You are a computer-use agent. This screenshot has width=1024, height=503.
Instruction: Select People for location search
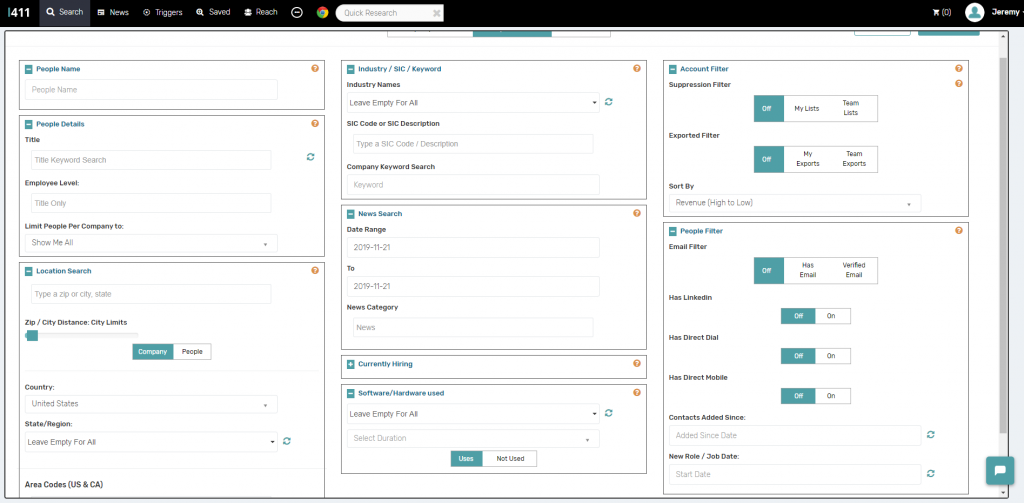(192, 352)
